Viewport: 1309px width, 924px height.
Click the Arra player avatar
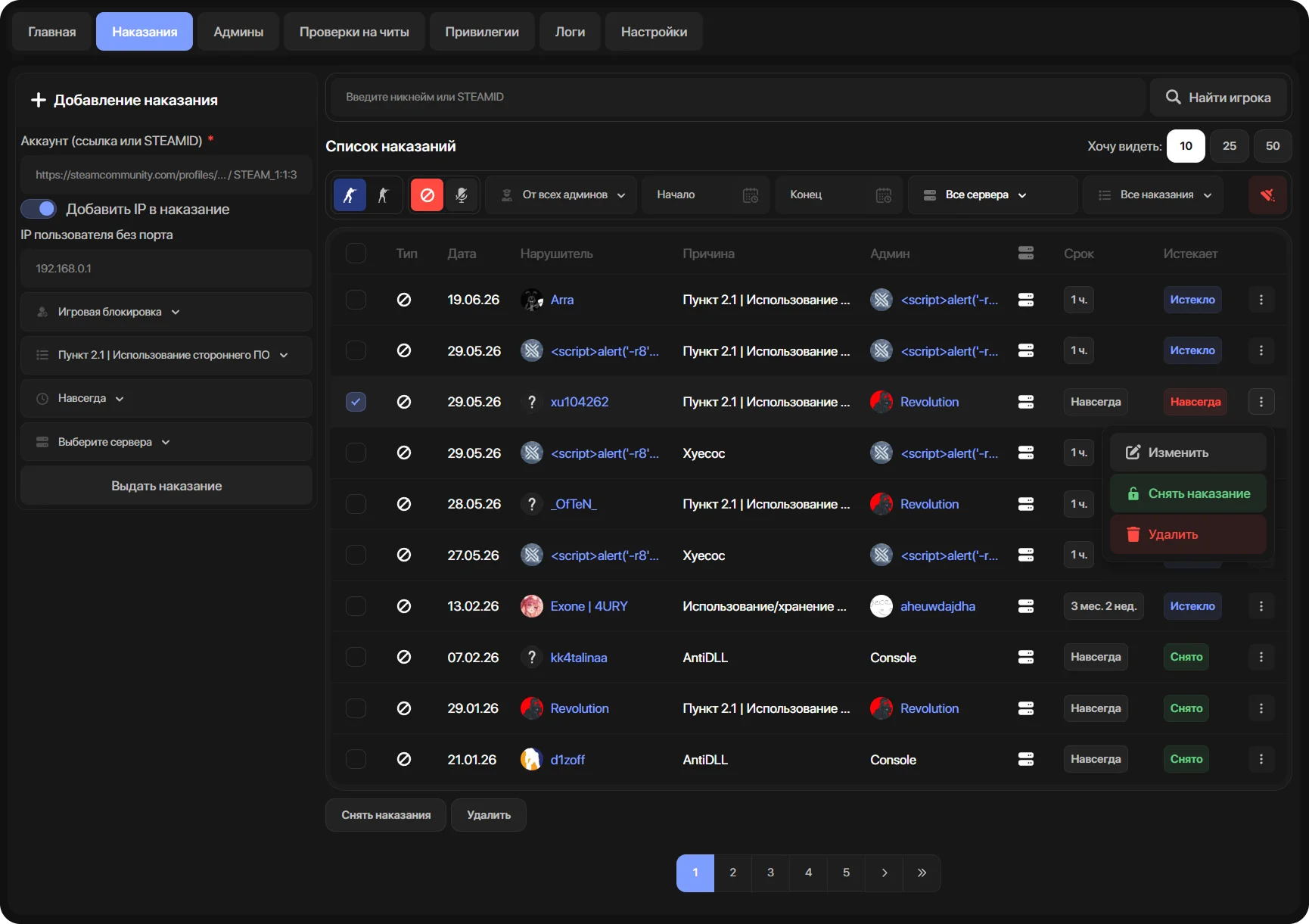click(532, 300)
